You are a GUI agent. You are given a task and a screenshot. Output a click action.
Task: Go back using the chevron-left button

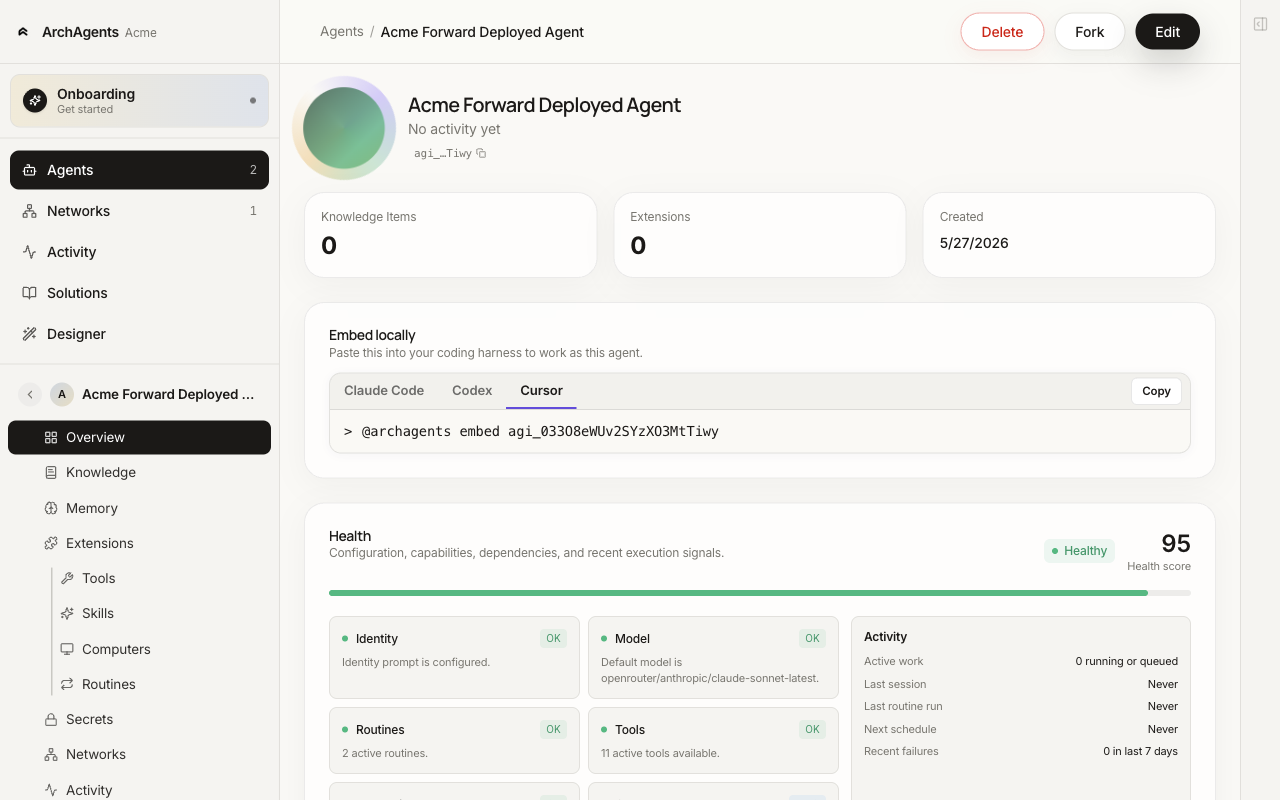point(30,394)
